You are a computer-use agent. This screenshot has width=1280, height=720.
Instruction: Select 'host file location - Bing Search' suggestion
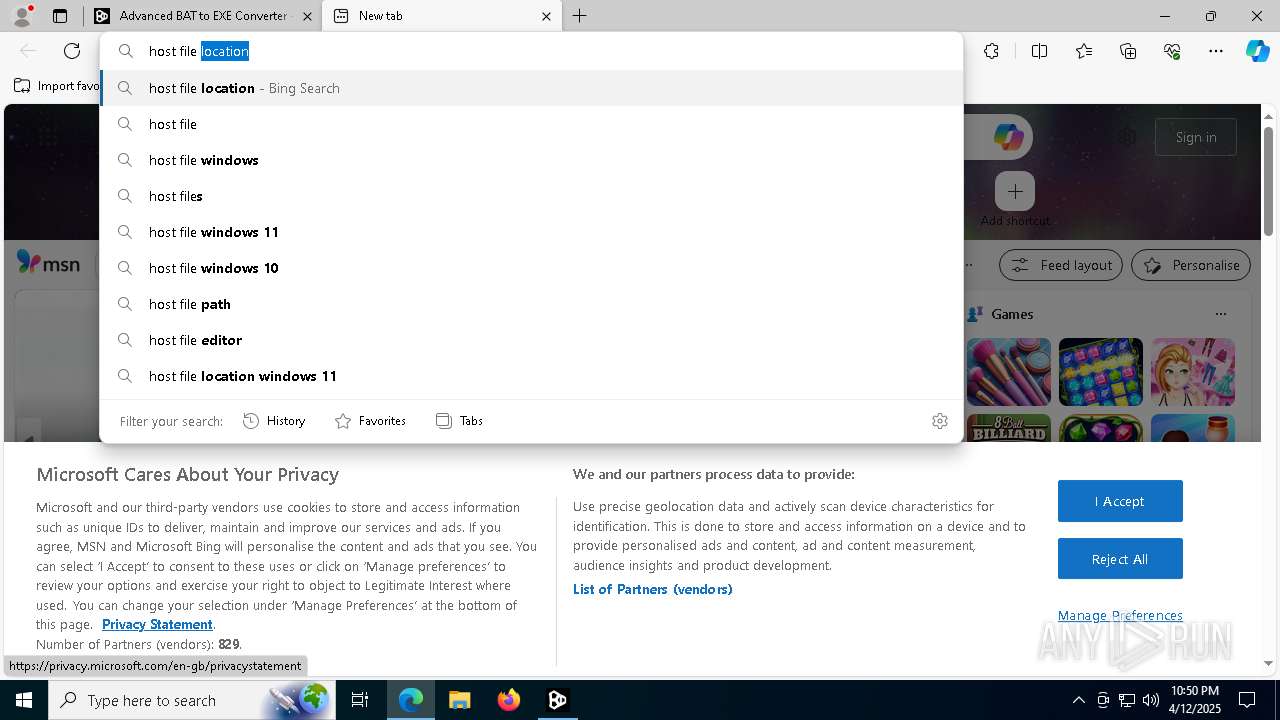531,88
